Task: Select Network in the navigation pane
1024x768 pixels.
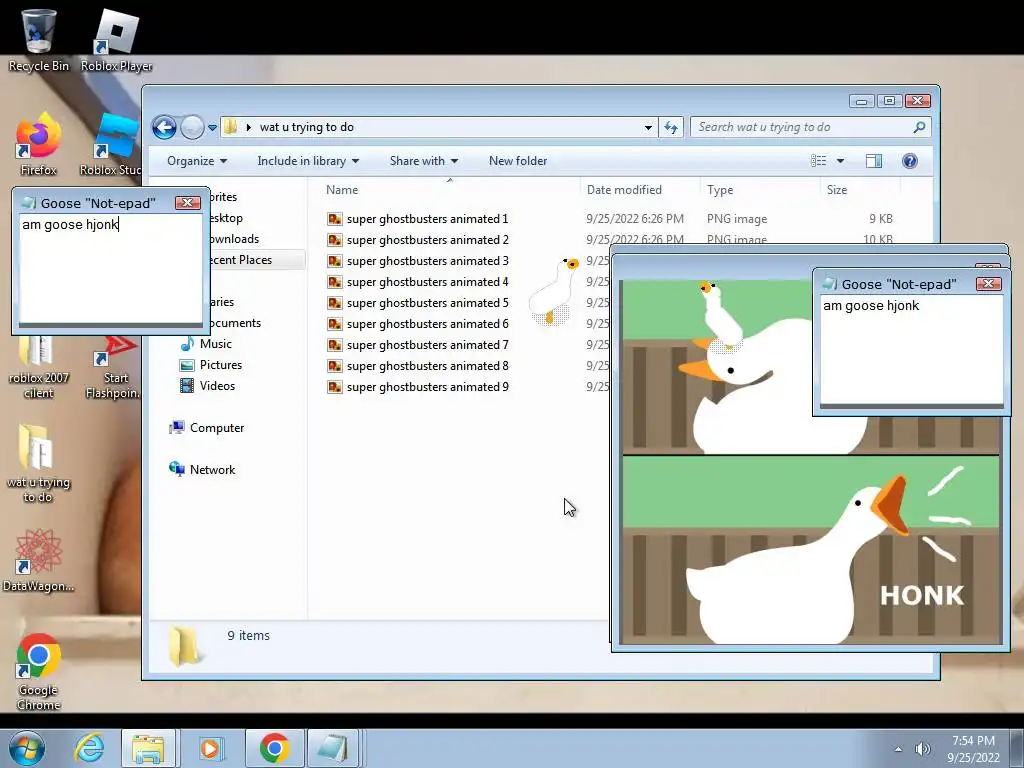Action: pos(202,470)
